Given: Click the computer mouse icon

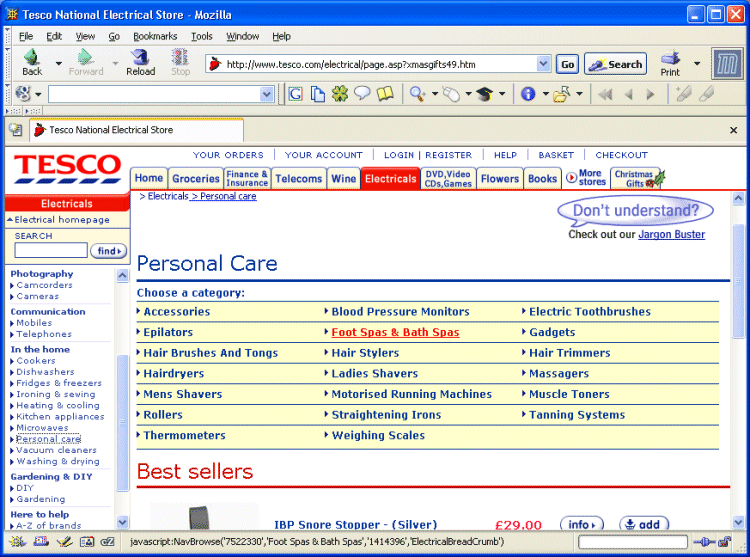Looking at the screenshot, I should pyautogui.click(x=451, y=94).
